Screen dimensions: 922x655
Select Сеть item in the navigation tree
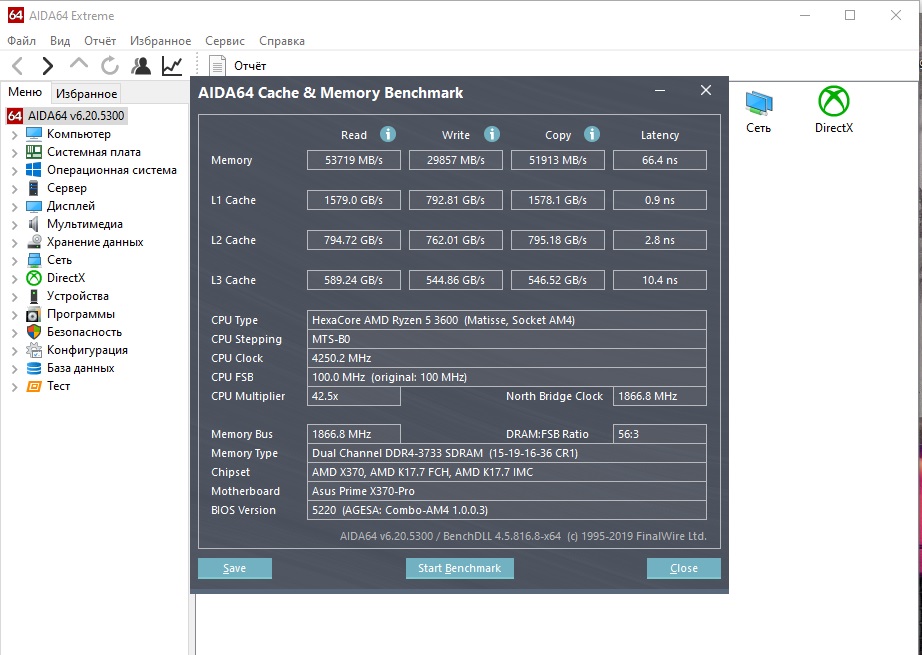[x=59, y=260]
